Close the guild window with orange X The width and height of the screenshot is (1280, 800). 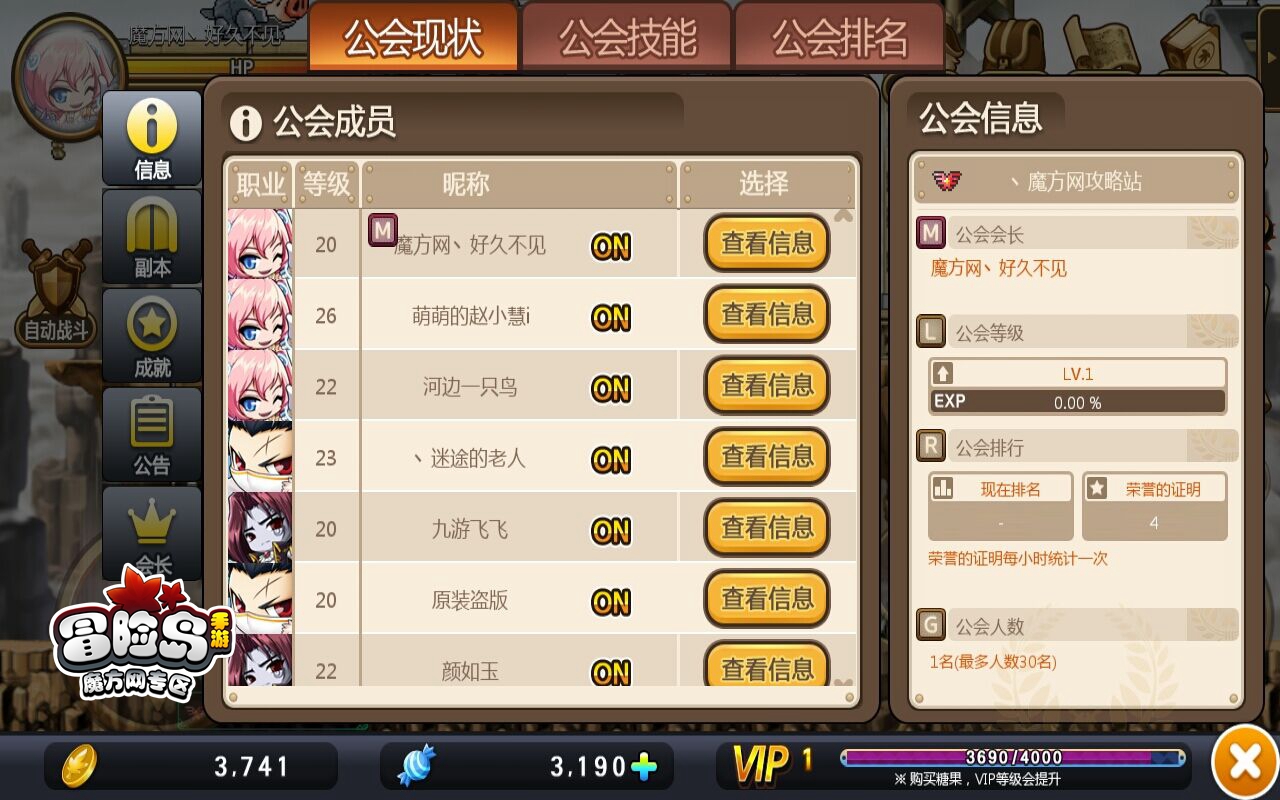1245,763
